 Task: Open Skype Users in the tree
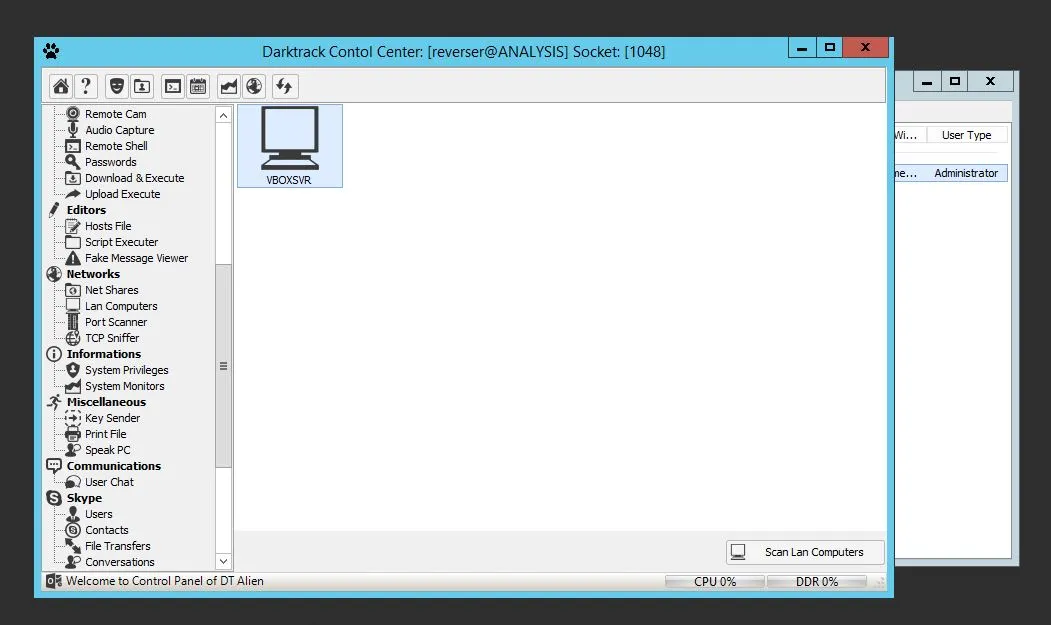coord(99,514)
